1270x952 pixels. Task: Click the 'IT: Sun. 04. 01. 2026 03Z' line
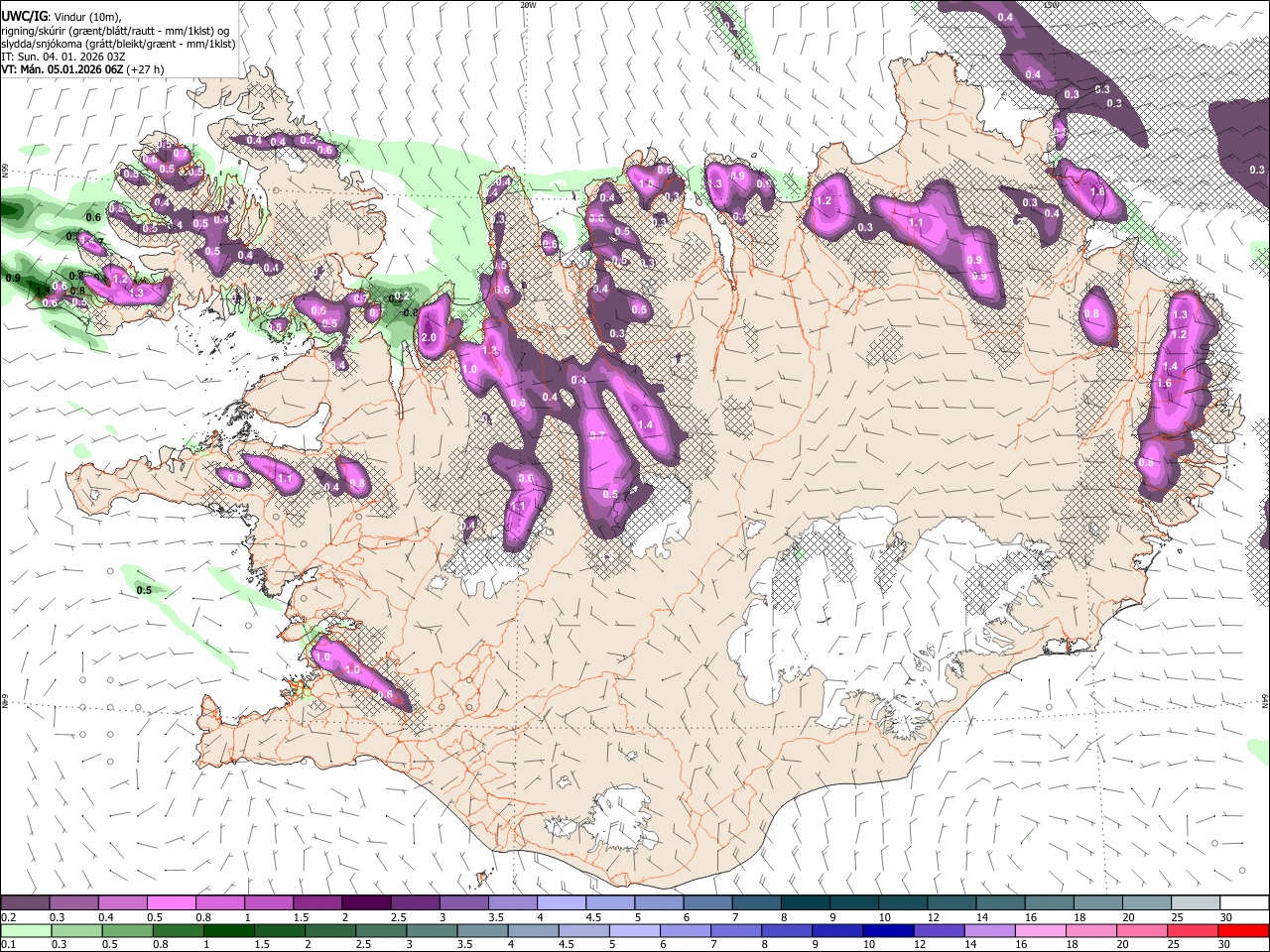point(63,57)
